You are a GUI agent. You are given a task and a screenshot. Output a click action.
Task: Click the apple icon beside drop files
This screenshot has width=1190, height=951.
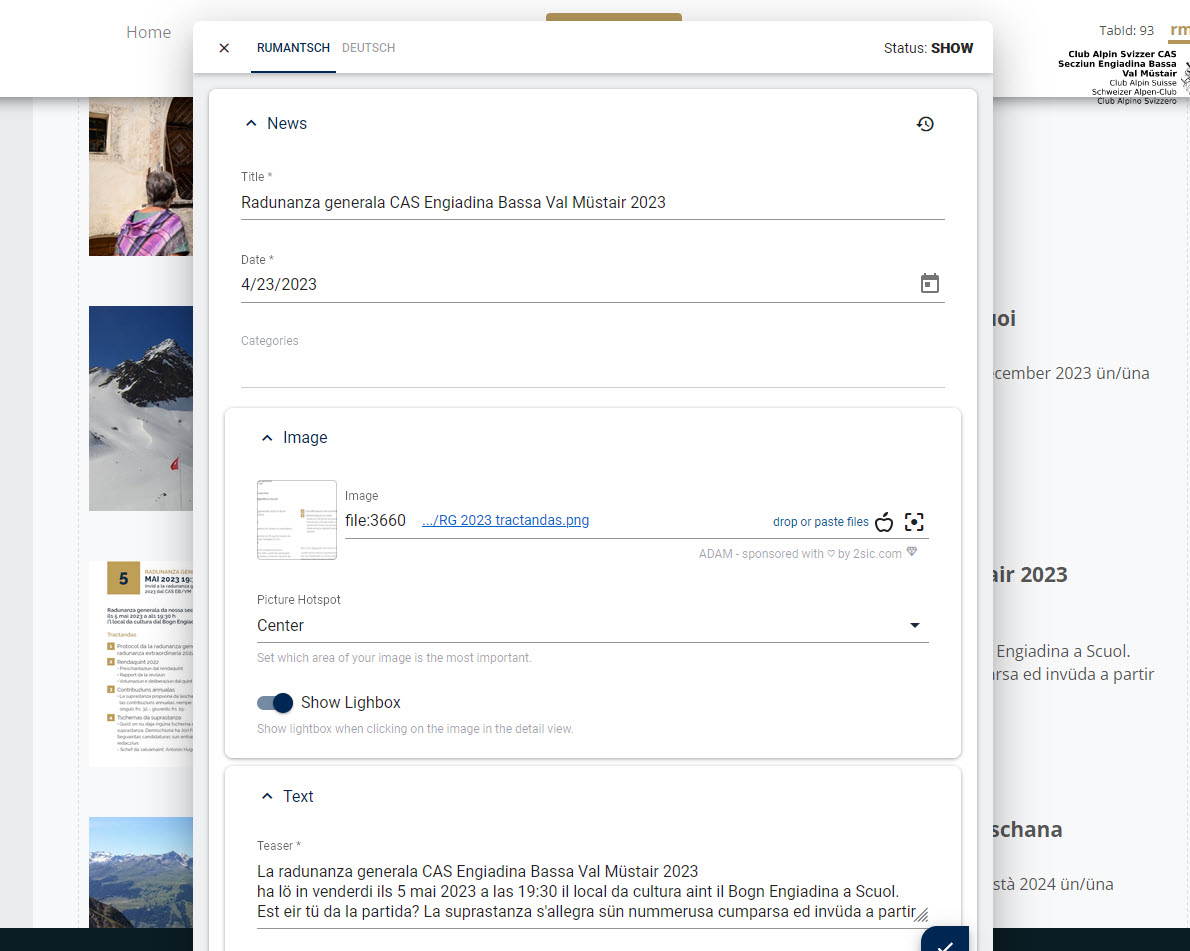884,521
